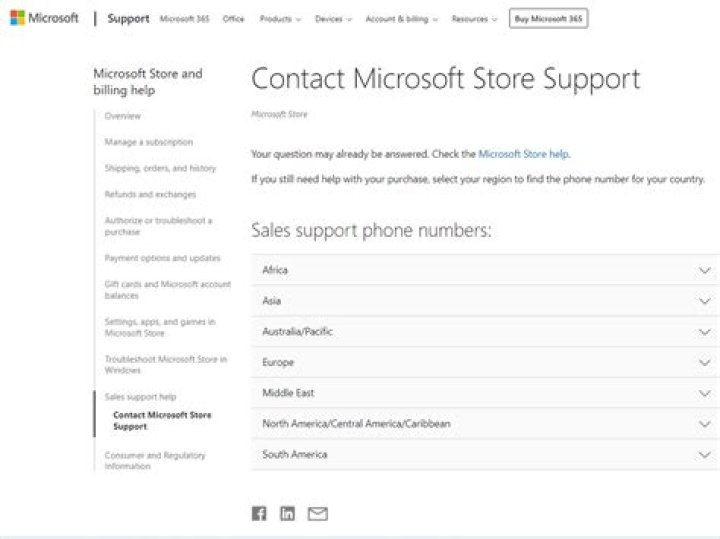
Task: Share this page on Facebook
Action: (x=259, y=513)
